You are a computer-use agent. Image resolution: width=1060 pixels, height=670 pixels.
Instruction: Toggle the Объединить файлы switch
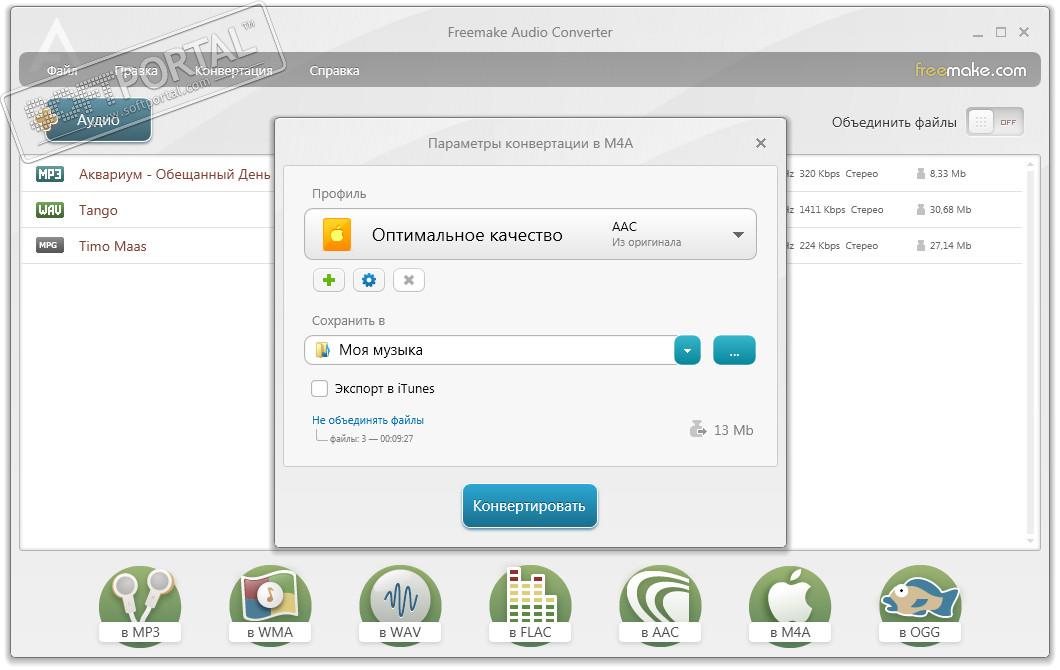click(995, 122)
